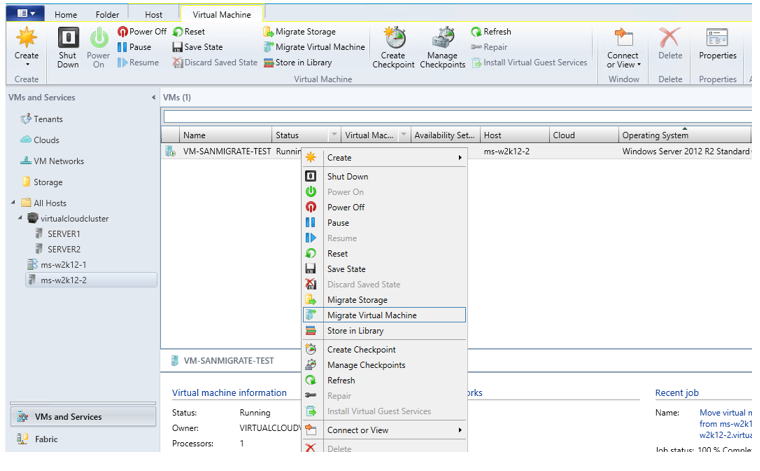Open Virtual Mac... column filter dropdown
The height and width of the screenshot is (471, 760).
(403, 135)
